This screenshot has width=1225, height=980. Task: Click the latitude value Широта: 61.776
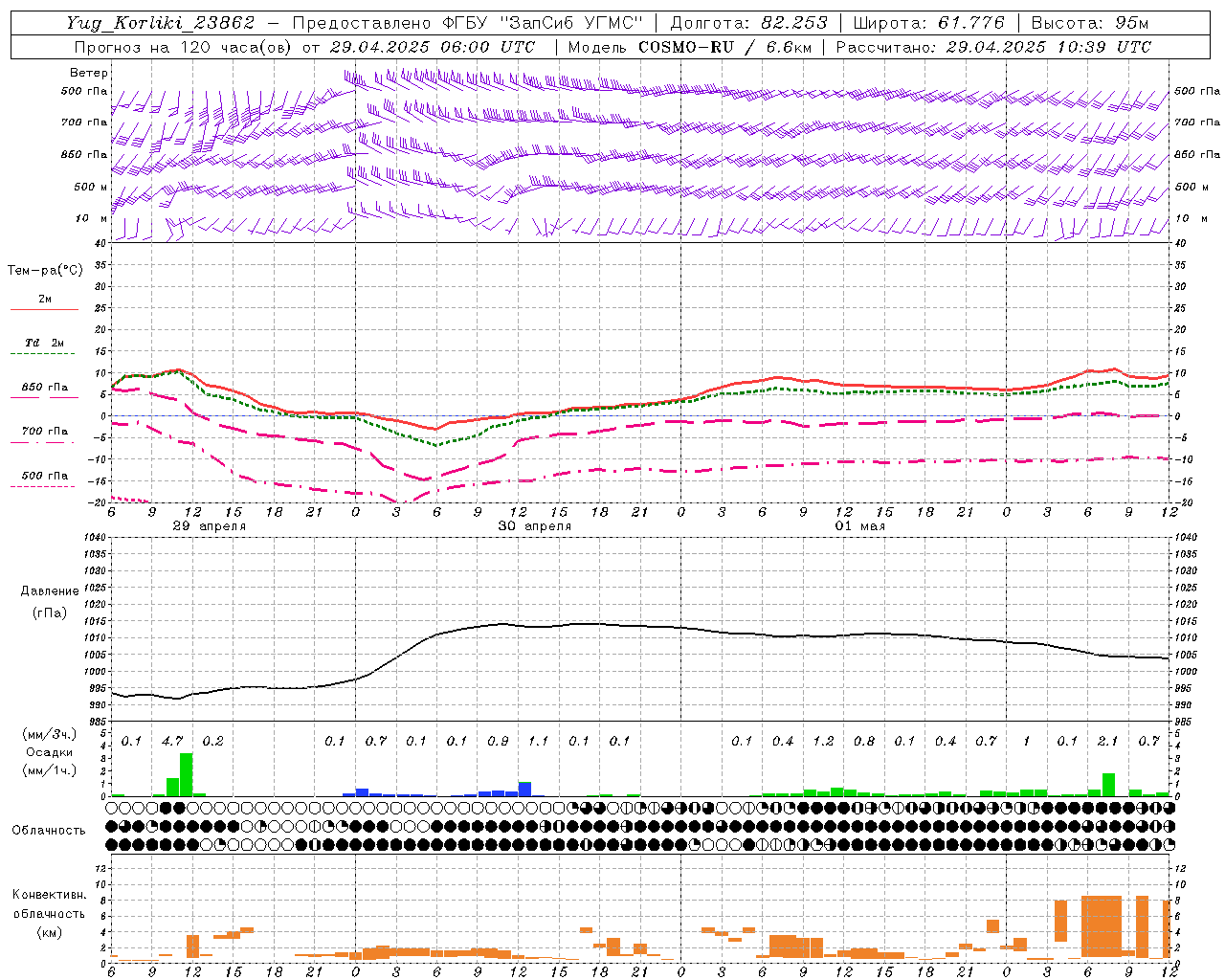pyautogui.click(x=928, y=23)
